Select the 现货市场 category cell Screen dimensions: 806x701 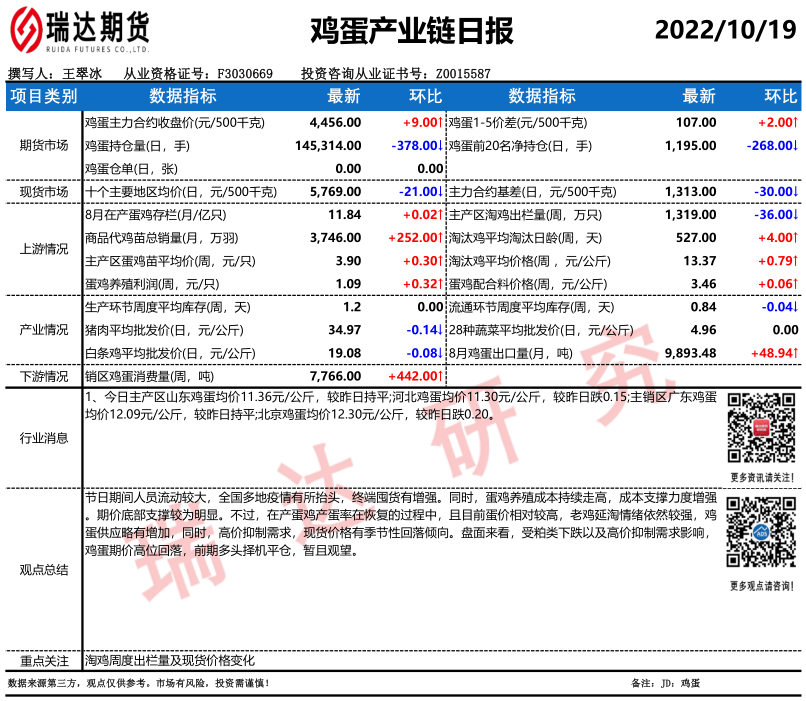[44, 191]
